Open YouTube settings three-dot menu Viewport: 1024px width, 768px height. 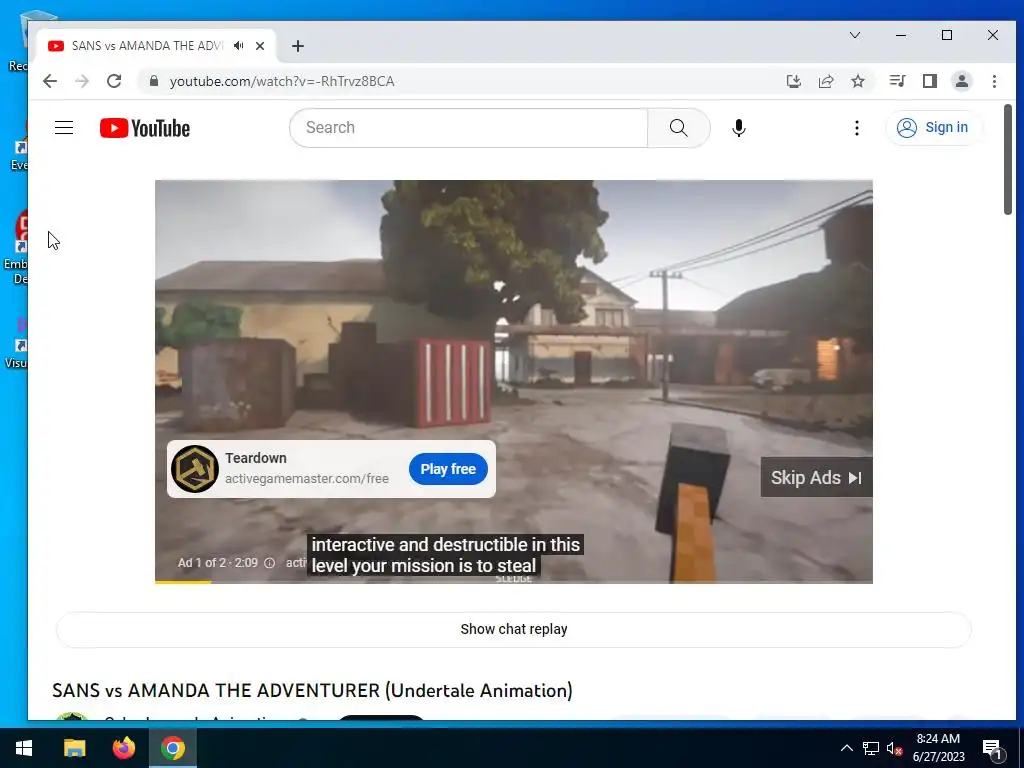tap(857, 128)
